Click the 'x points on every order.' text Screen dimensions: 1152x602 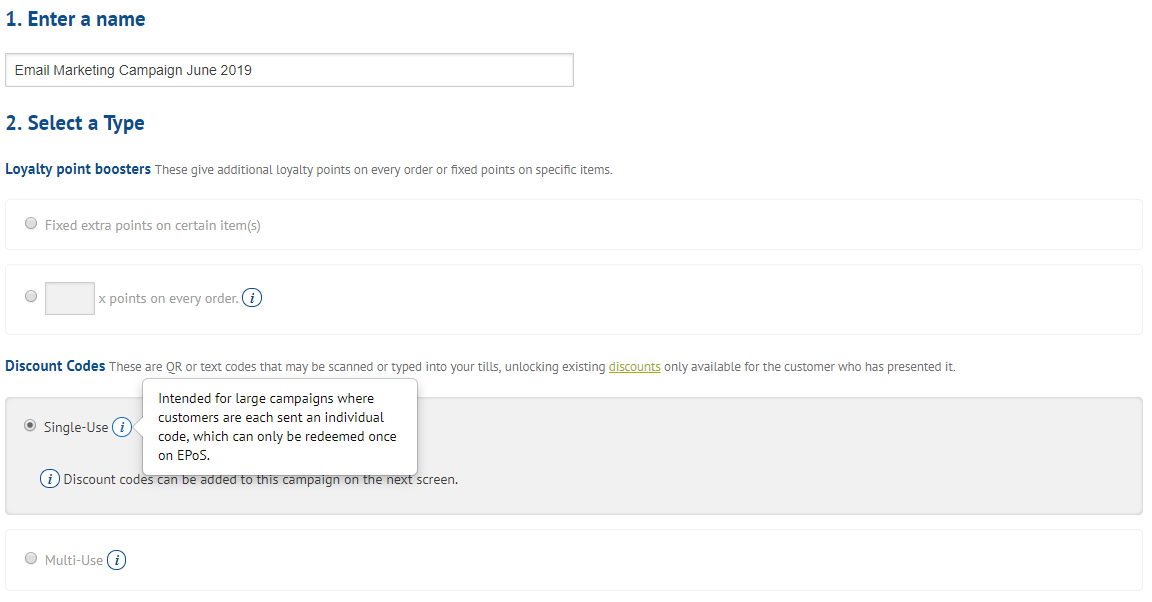click(168, 298)
